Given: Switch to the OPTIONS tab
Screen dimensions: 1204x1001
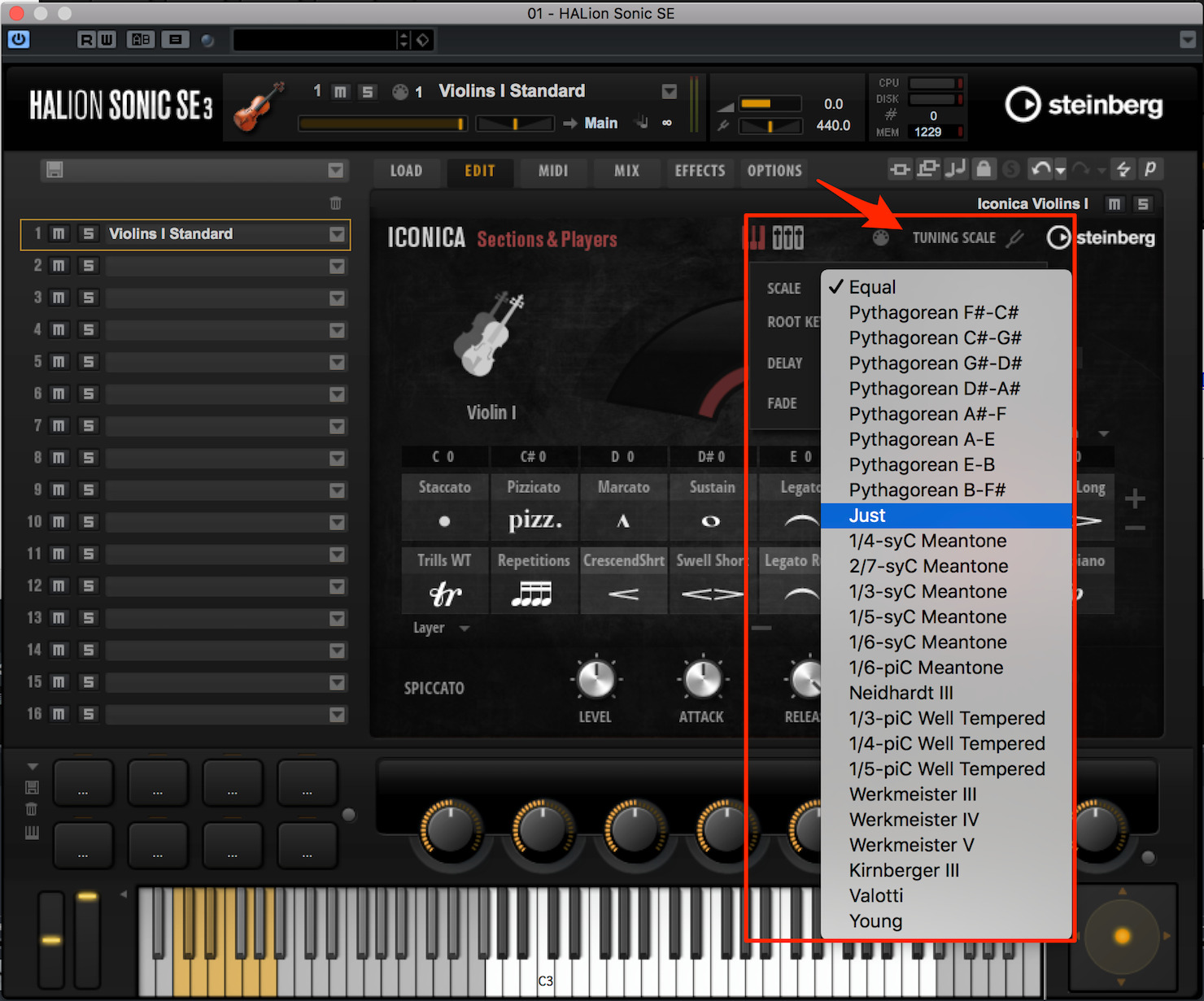Looking at the screenshot, I should [x=774, y=171].
